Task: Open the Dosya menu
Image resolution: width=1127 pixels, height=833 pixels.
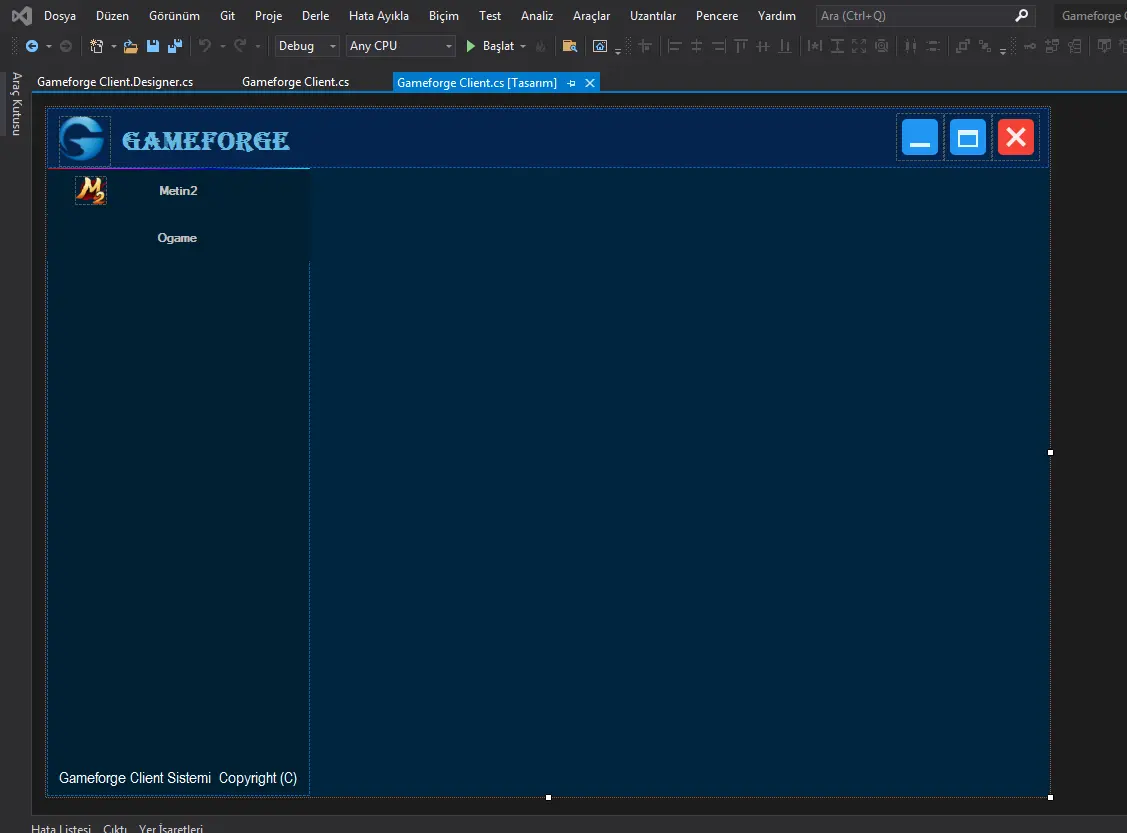Action: [x=60, y=16]
